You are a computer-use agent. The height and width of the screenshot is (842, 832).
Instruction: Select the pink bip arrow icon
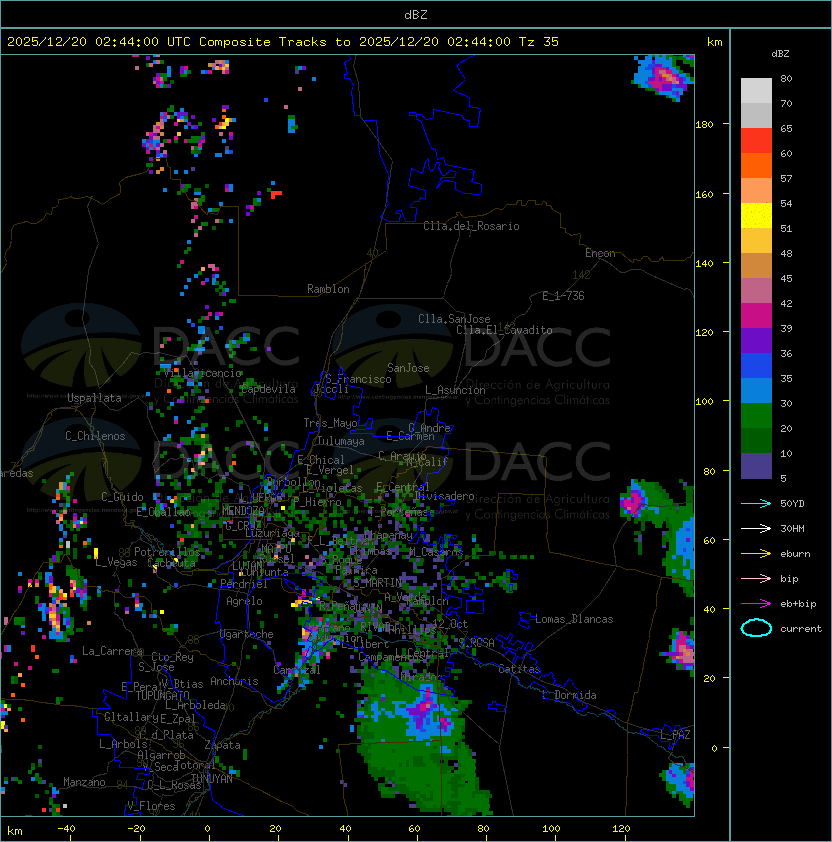[756, 578]
